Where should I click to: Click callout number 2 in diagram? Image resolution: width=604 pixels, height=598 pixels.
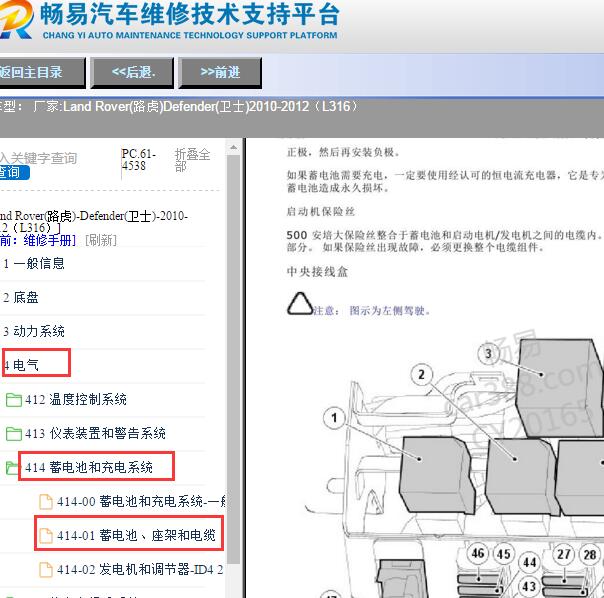coord(421,374)
